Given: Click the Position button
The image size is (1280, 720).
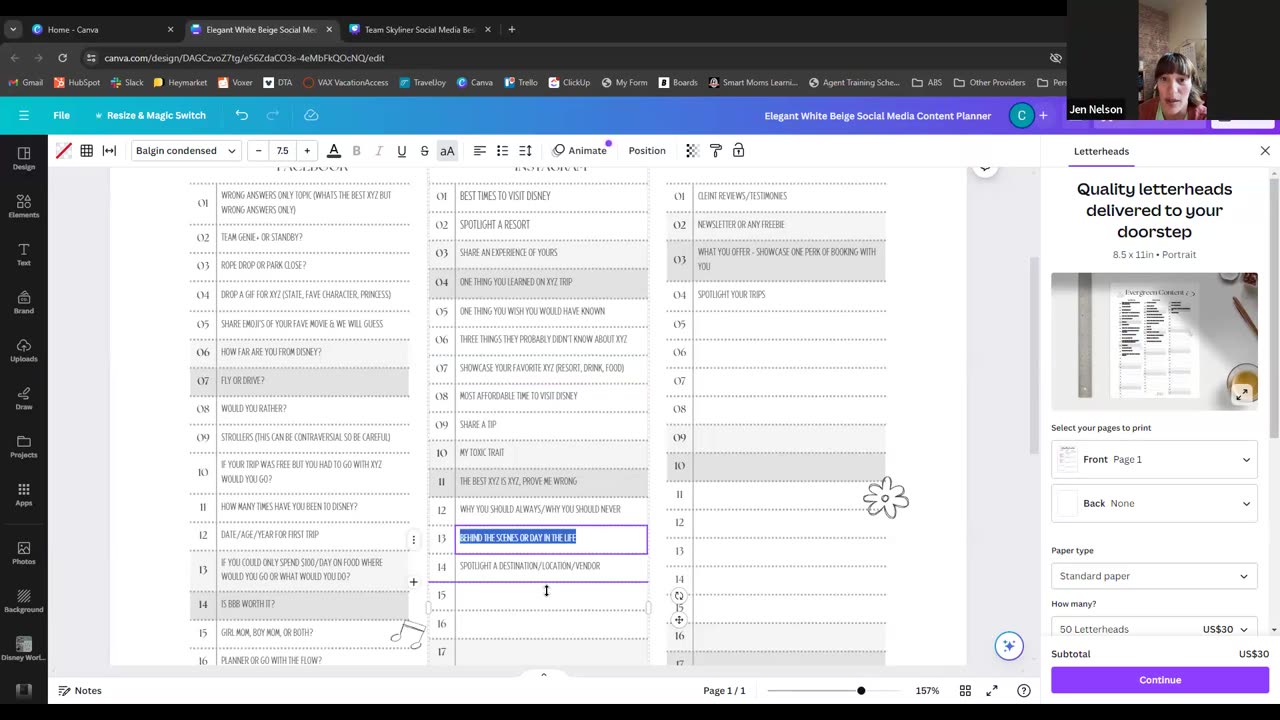Looking at the screenshot, I should tap(647, 150).
